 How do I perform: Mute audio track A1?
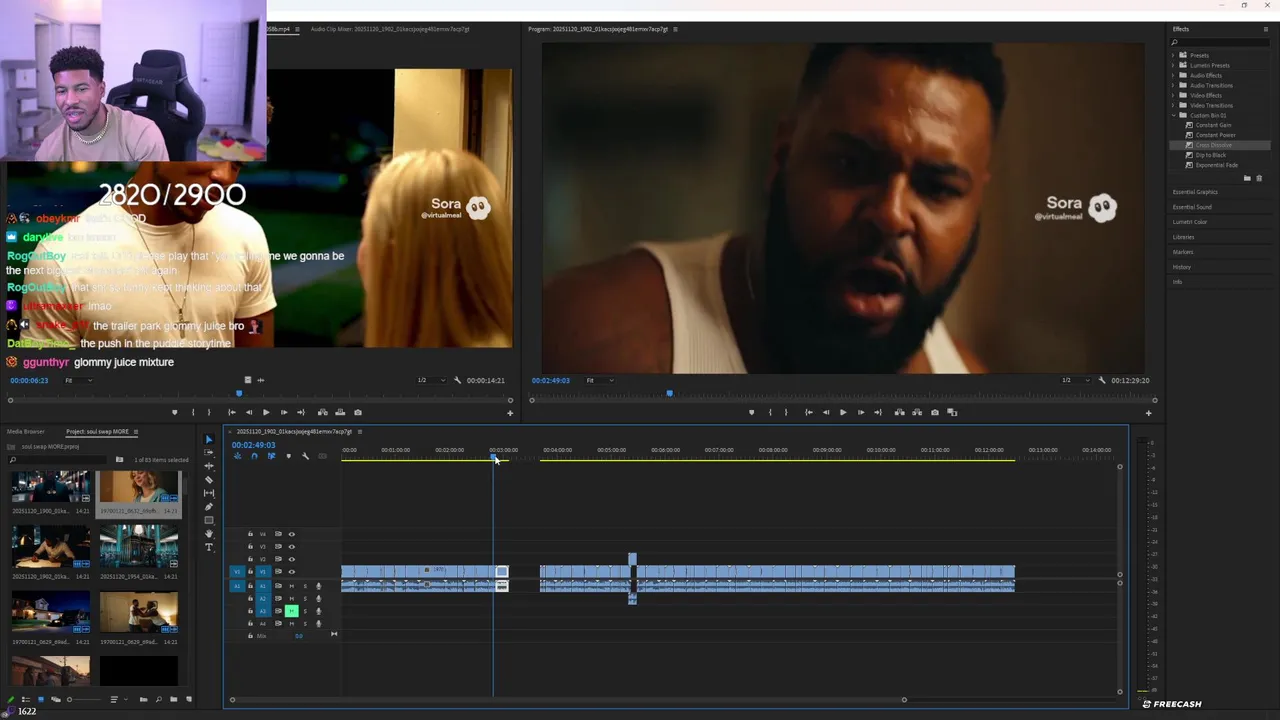(x=292, y=586)
